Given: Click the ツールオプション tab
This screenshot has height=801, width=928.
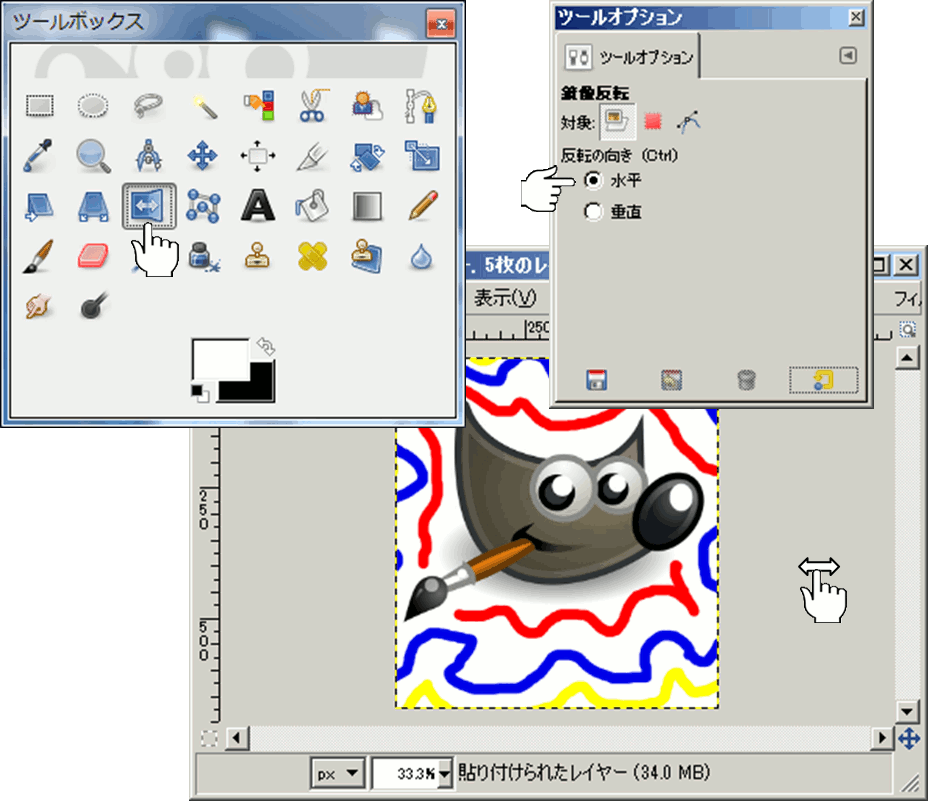Looking at the screenshot, I should [x=629, y=57].
